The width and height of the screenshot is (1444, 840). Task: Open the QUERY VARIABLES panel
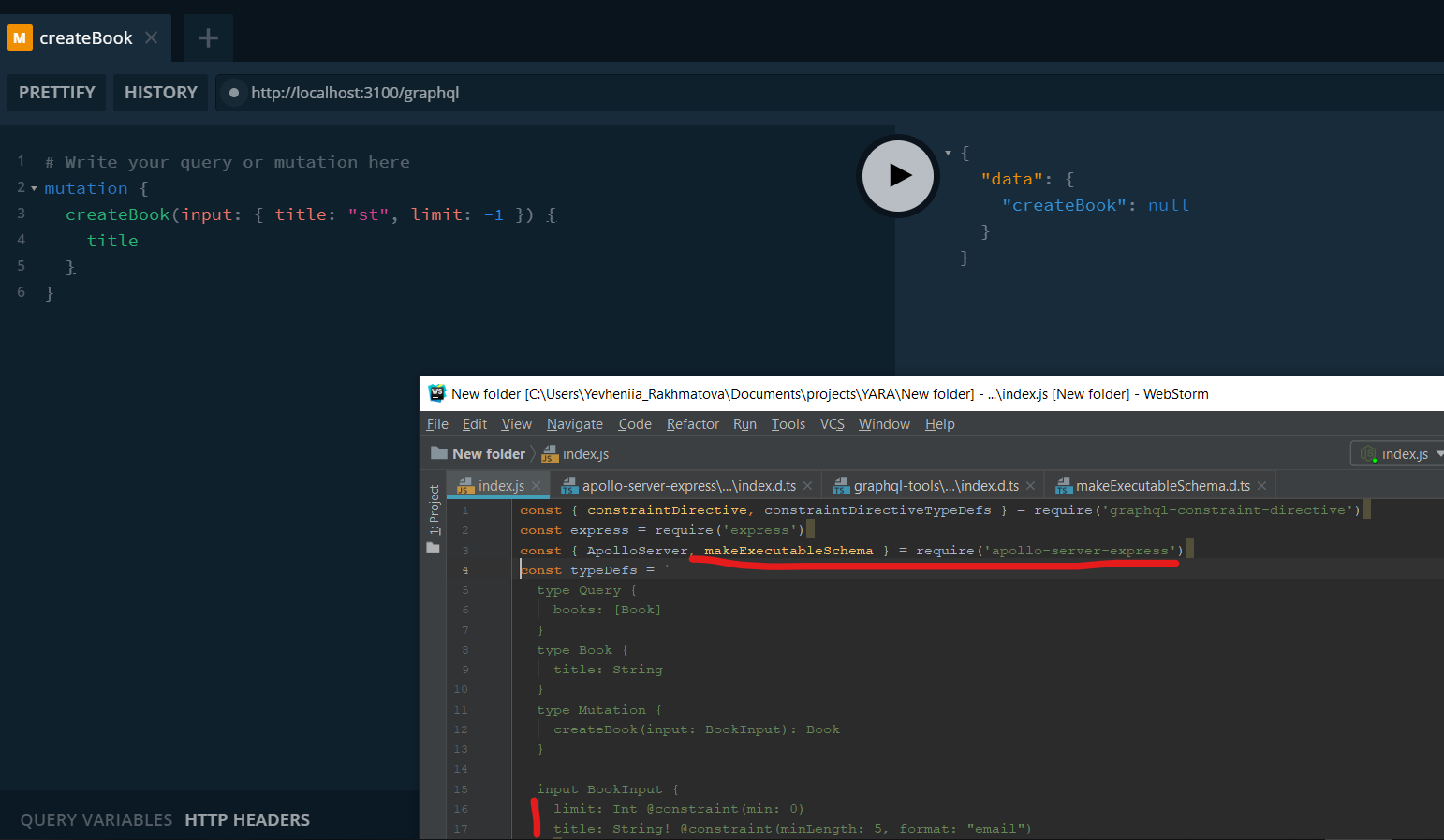coord(96,819)
